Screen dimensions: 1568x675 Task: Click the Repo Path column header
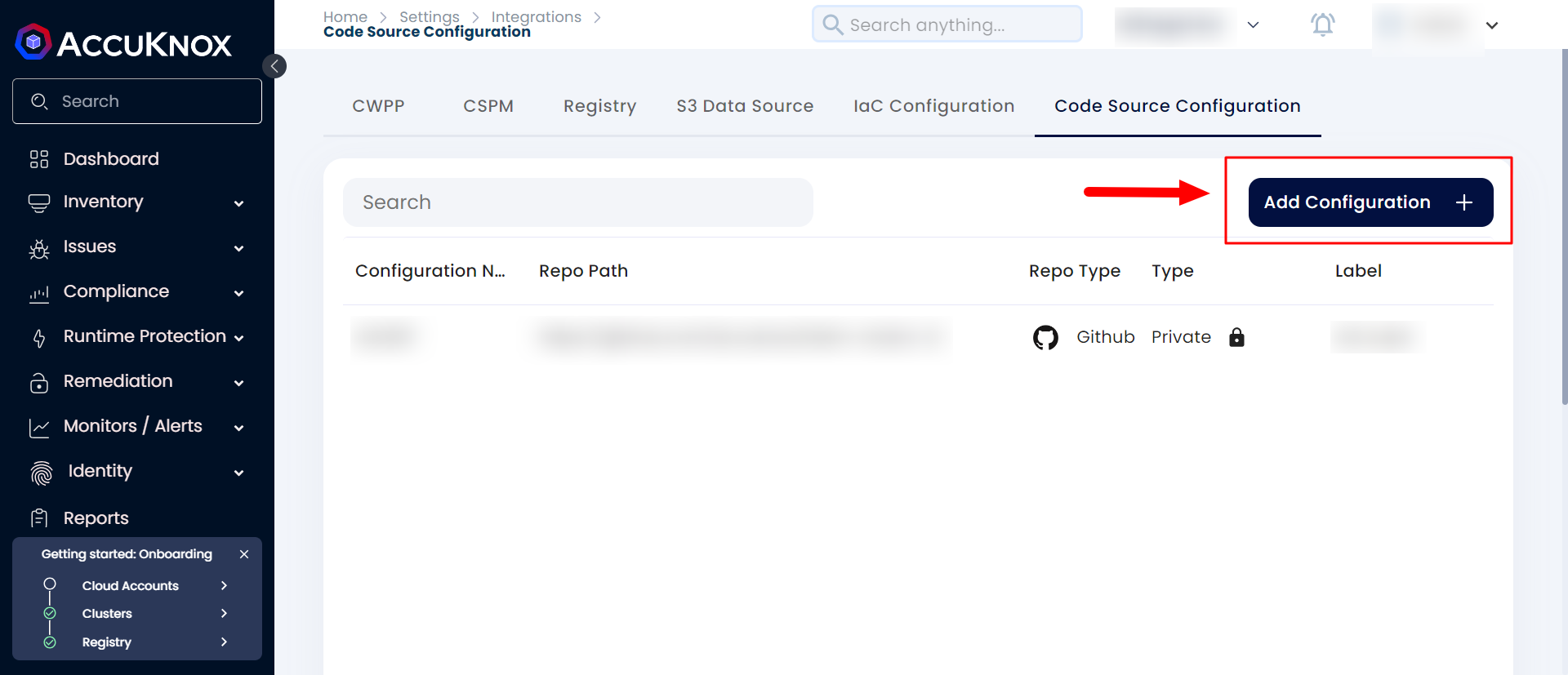(x=584, y=271)
